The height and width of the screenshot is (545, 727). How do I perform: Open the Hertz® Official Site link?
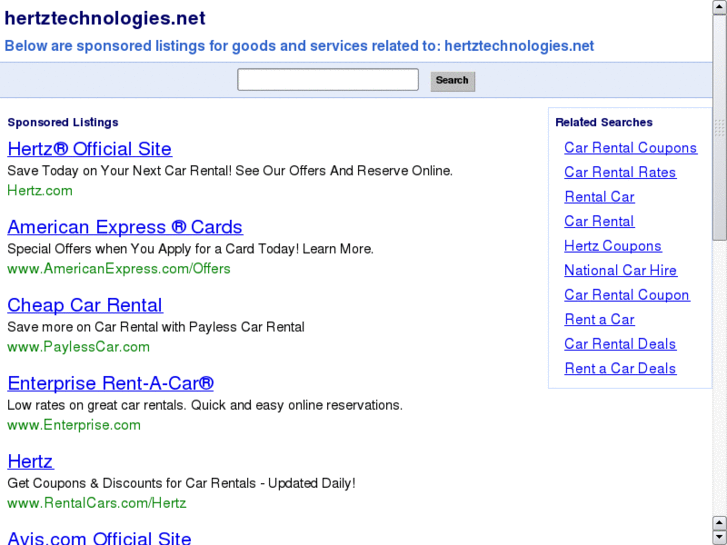89,149
